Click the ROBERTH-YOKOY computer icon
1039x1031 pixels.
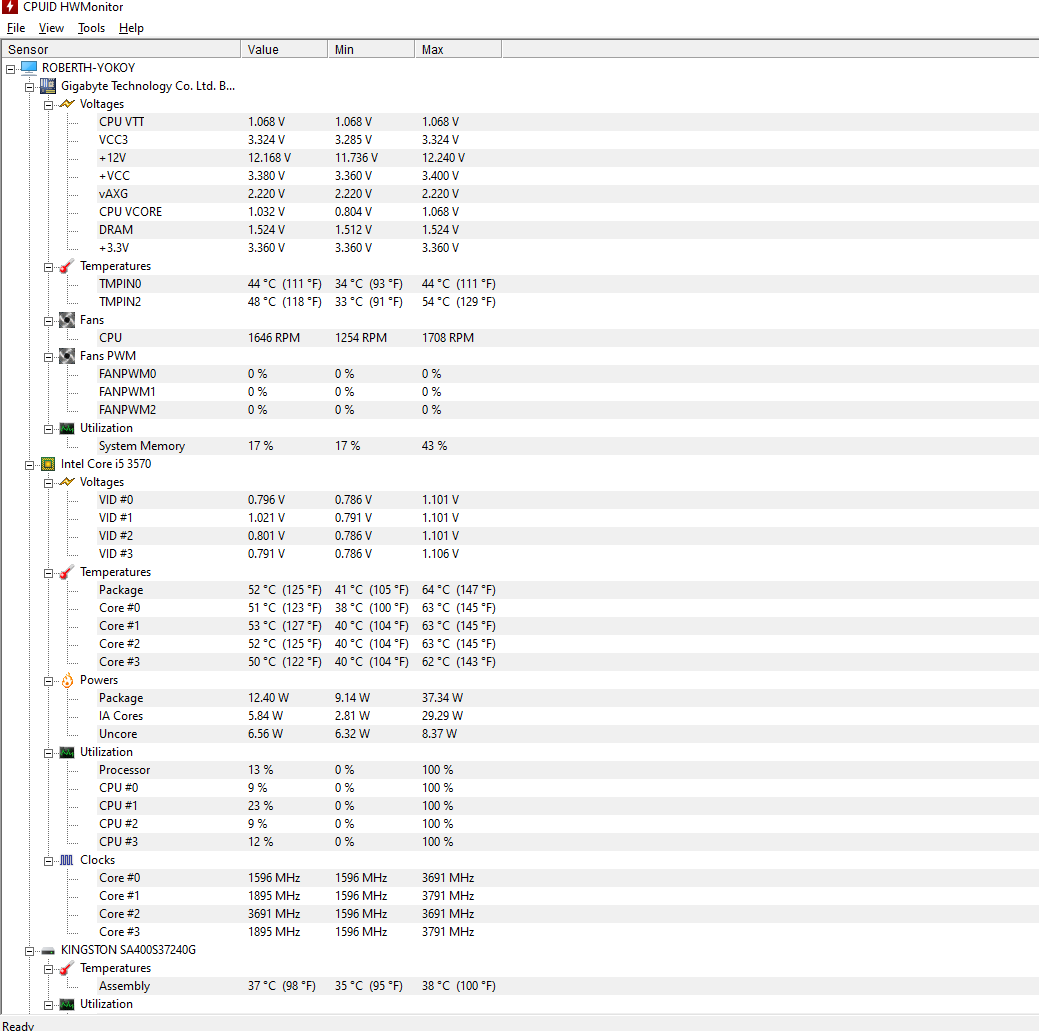(28, 68)
